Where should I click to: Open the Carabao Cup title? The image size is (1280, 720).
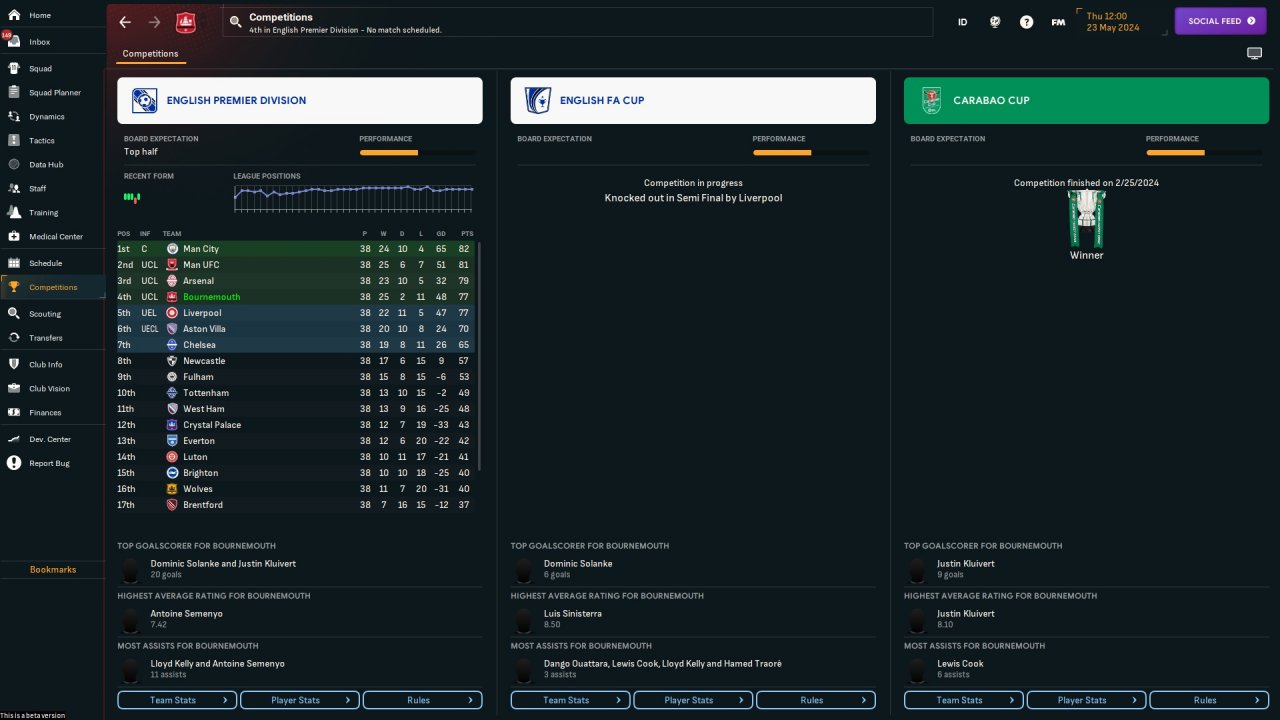(991, 100)
